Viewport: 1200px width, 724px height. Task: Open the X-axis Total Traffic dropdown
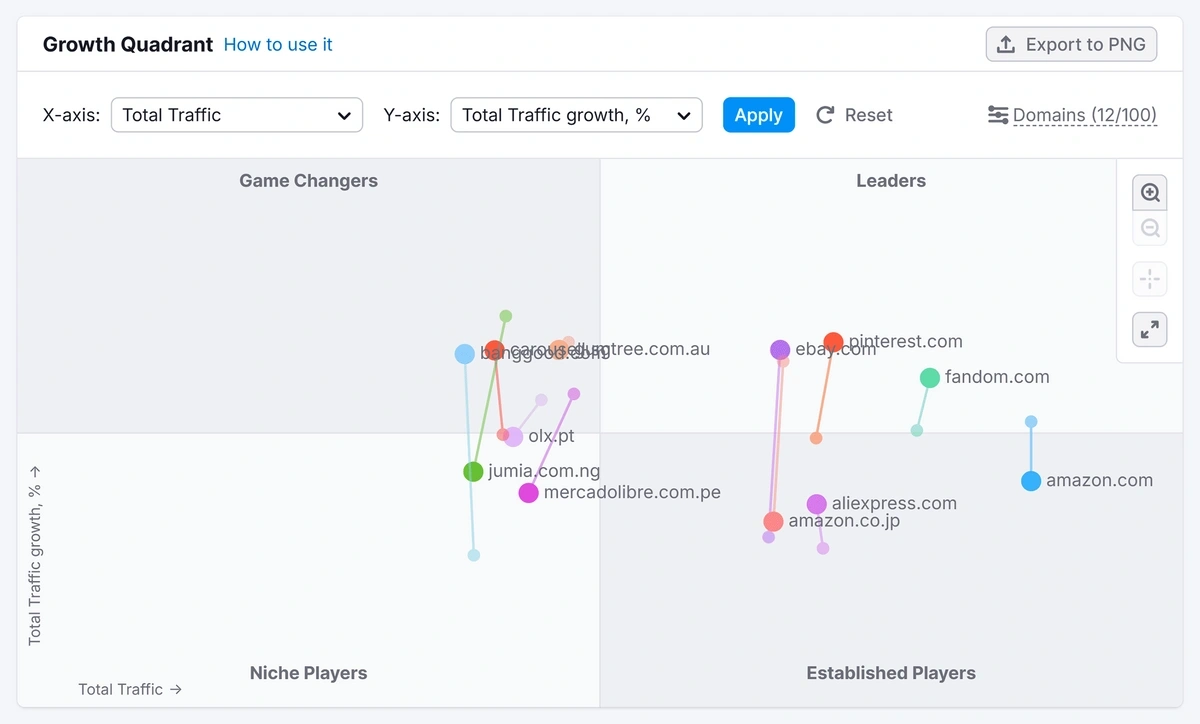237,115
